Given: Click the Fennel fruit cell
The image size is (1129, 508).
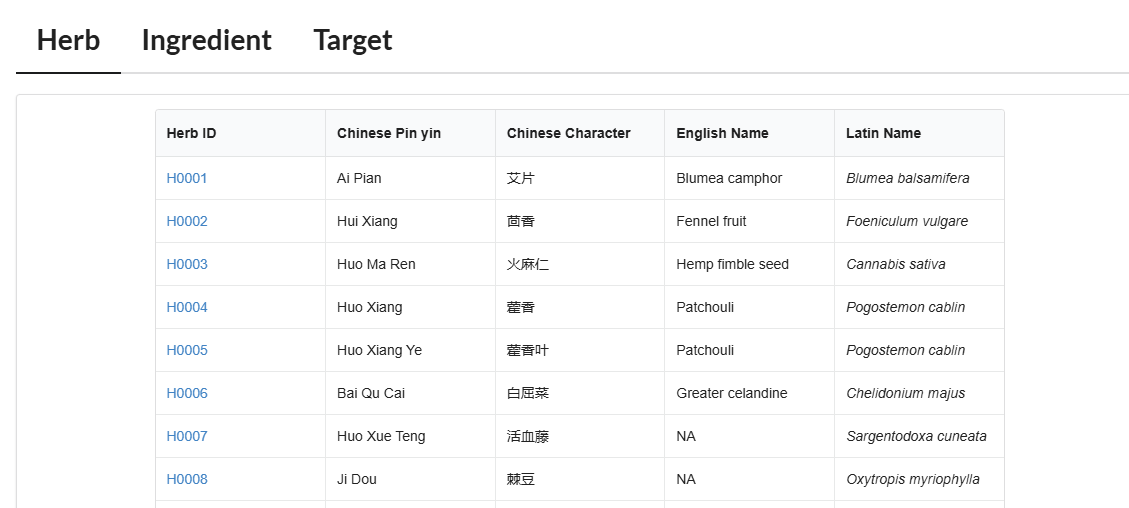Looking at the screenshot, I should click(x=750, y=222).
